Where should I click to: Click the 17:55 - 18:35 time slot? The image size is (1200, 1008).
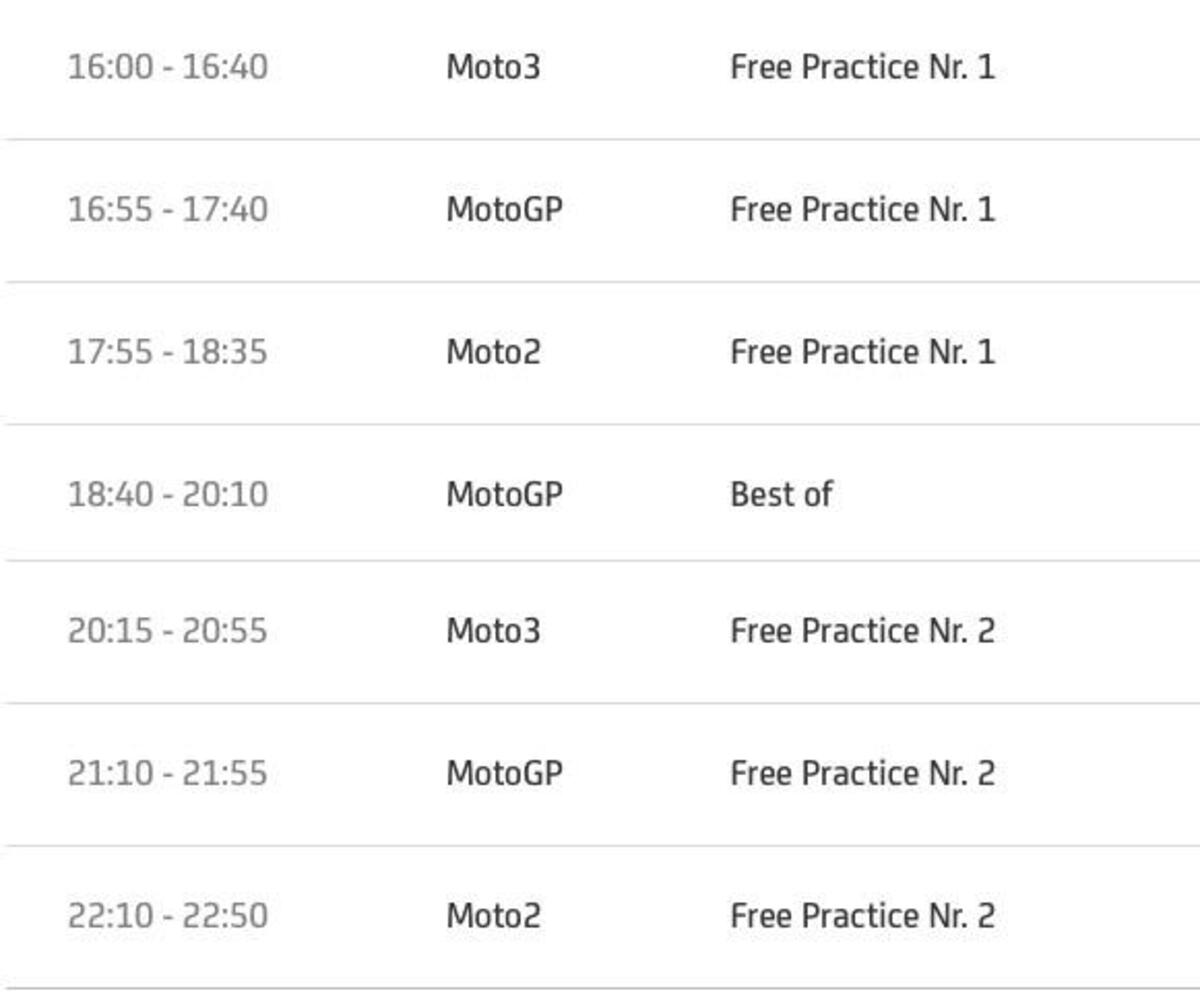(x=167, y=352)
